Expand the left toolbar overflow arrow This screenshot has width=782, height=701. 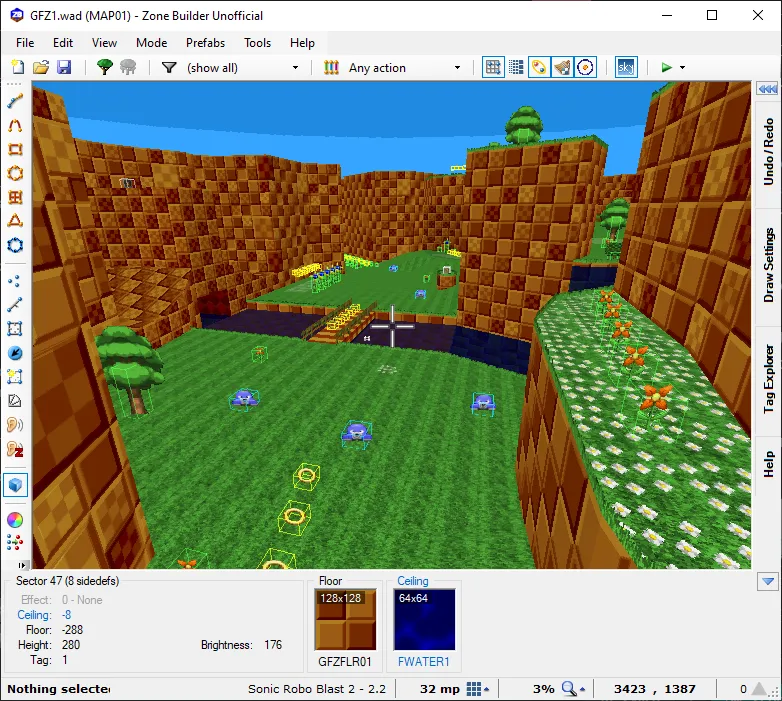click(x=21, y=565)
